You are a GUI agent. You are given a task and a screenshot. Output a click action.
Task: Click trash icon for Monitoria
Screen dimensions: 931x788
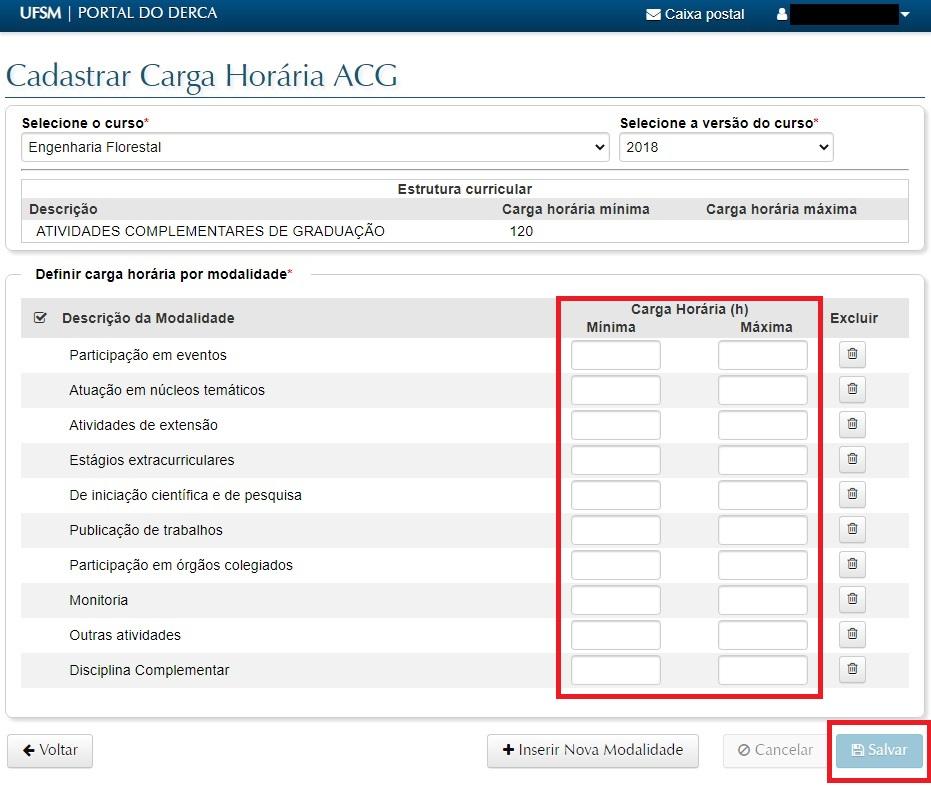click(852, 600)
